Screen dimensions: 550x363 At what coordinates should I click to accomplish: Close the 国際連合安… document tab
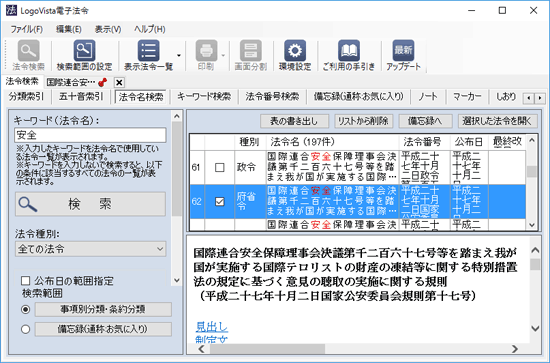[x=119, y=82]
